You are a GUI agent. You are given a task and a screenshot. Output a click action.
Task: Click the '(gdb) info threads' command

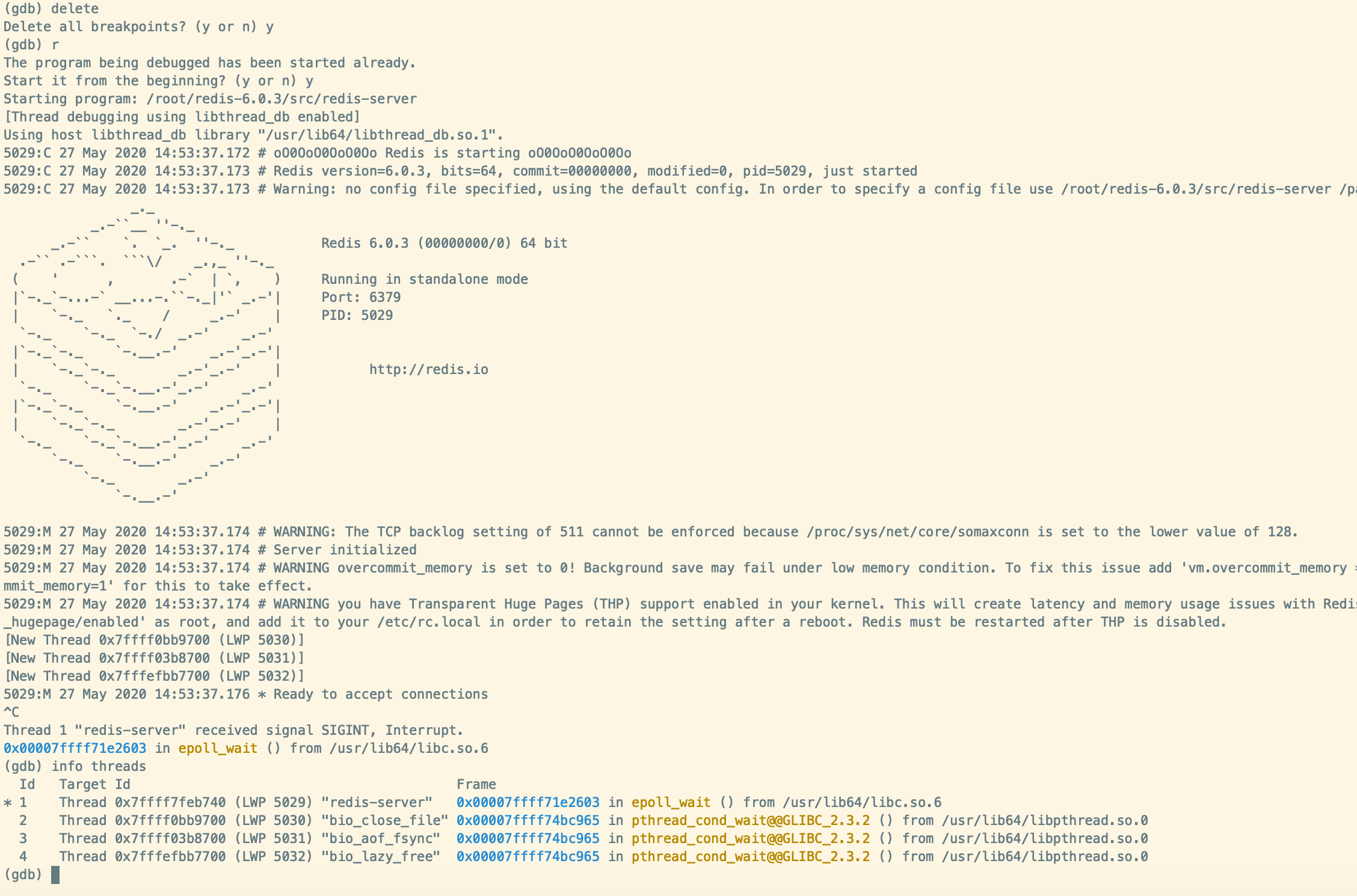click(75, 767)
